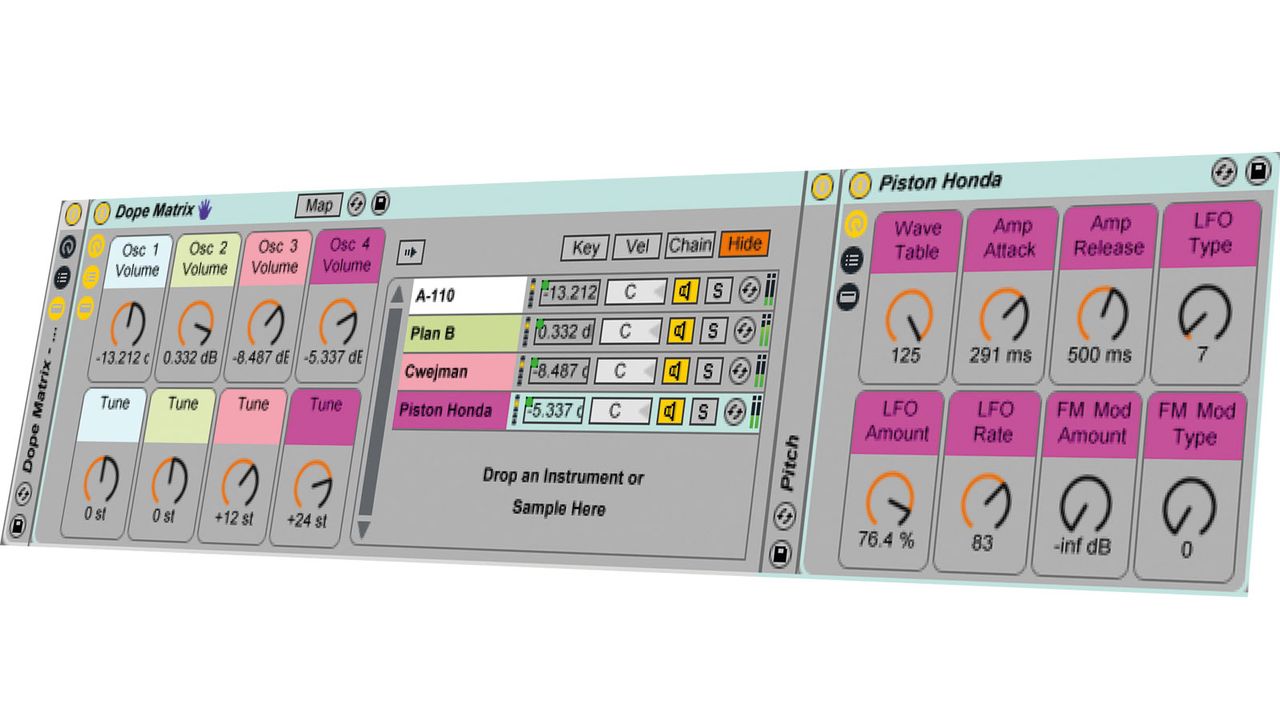
Task: Select the Cwejman chain
Action: coord(458,372)
